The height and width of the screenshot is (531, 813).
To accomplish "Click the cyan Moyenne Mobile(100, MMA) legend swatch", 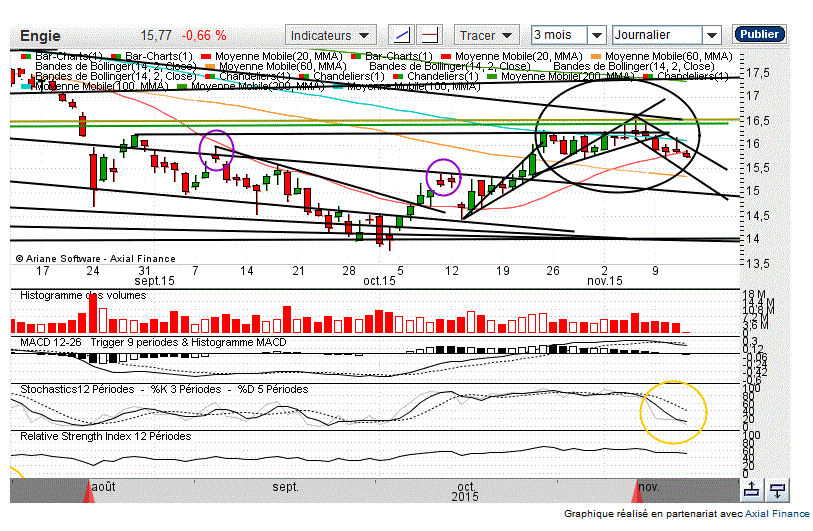I will (25, 87).
